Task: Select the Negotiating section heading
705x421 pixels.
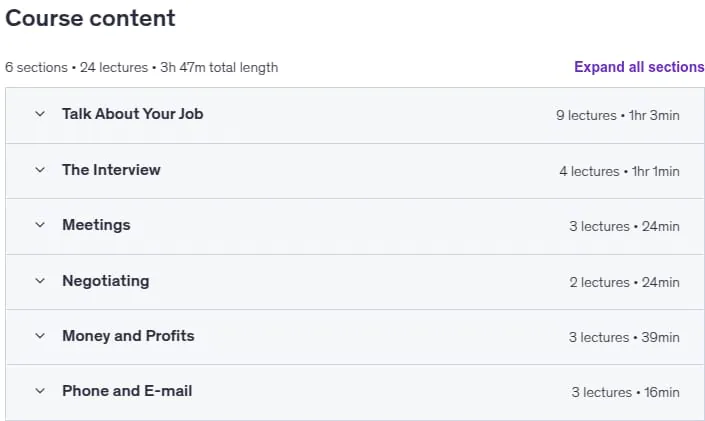Action: 106,281
